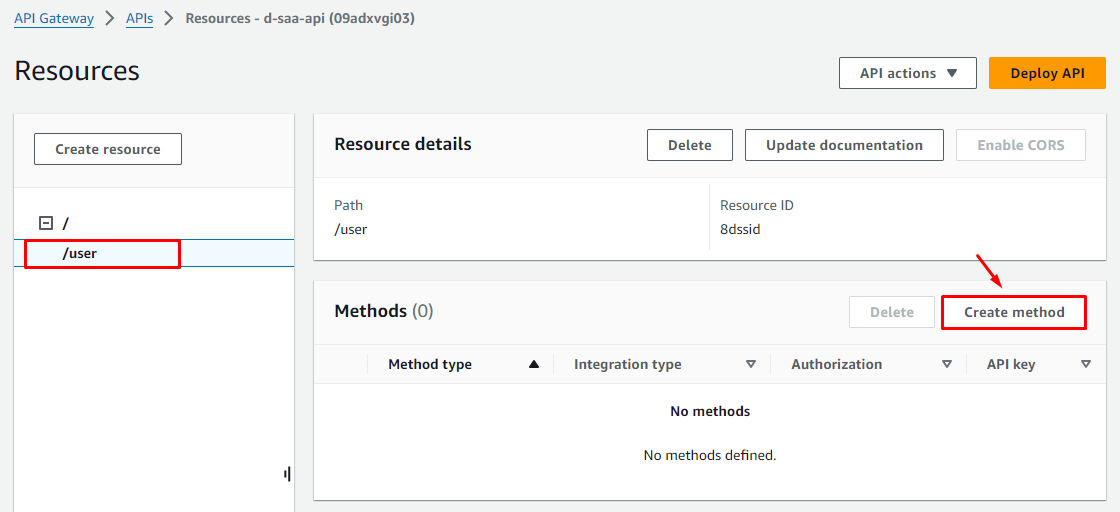1120x512 pixels.
Task: Go to API Gateway breadcrumb link
Action: coord(54,19)
